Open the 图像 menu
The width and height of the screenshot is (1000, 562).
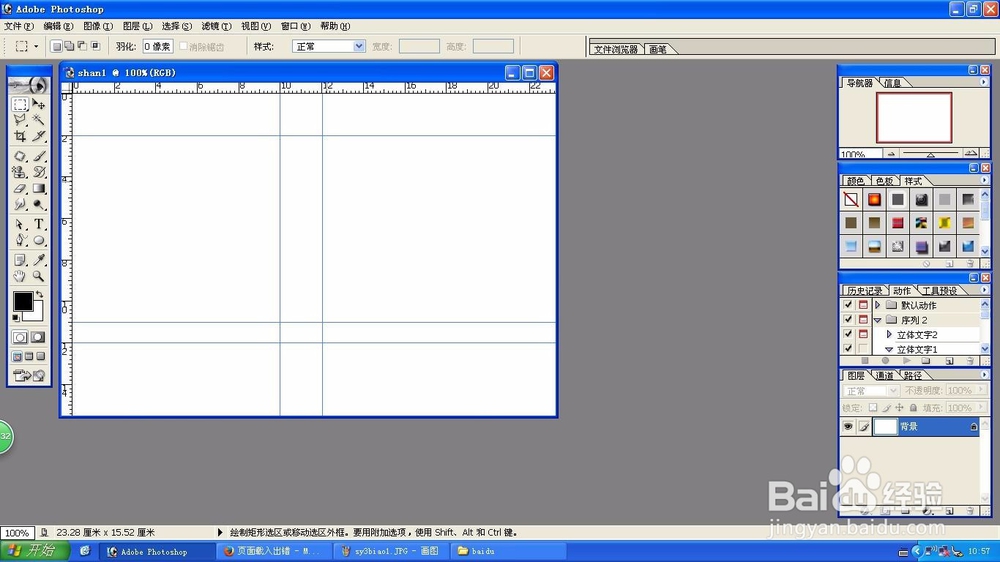[x=98, y=26]
